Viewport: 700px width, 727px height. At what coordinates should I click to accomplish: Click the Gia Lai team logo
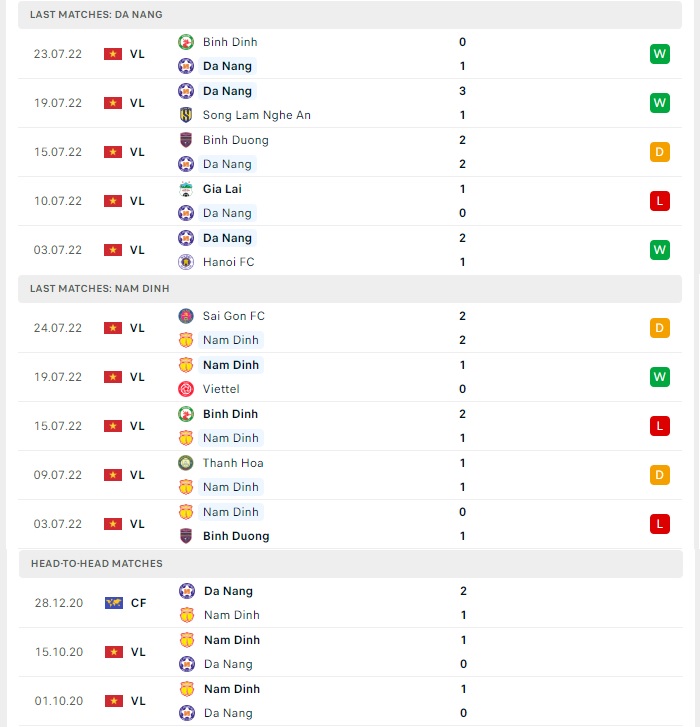coord(186,189)
